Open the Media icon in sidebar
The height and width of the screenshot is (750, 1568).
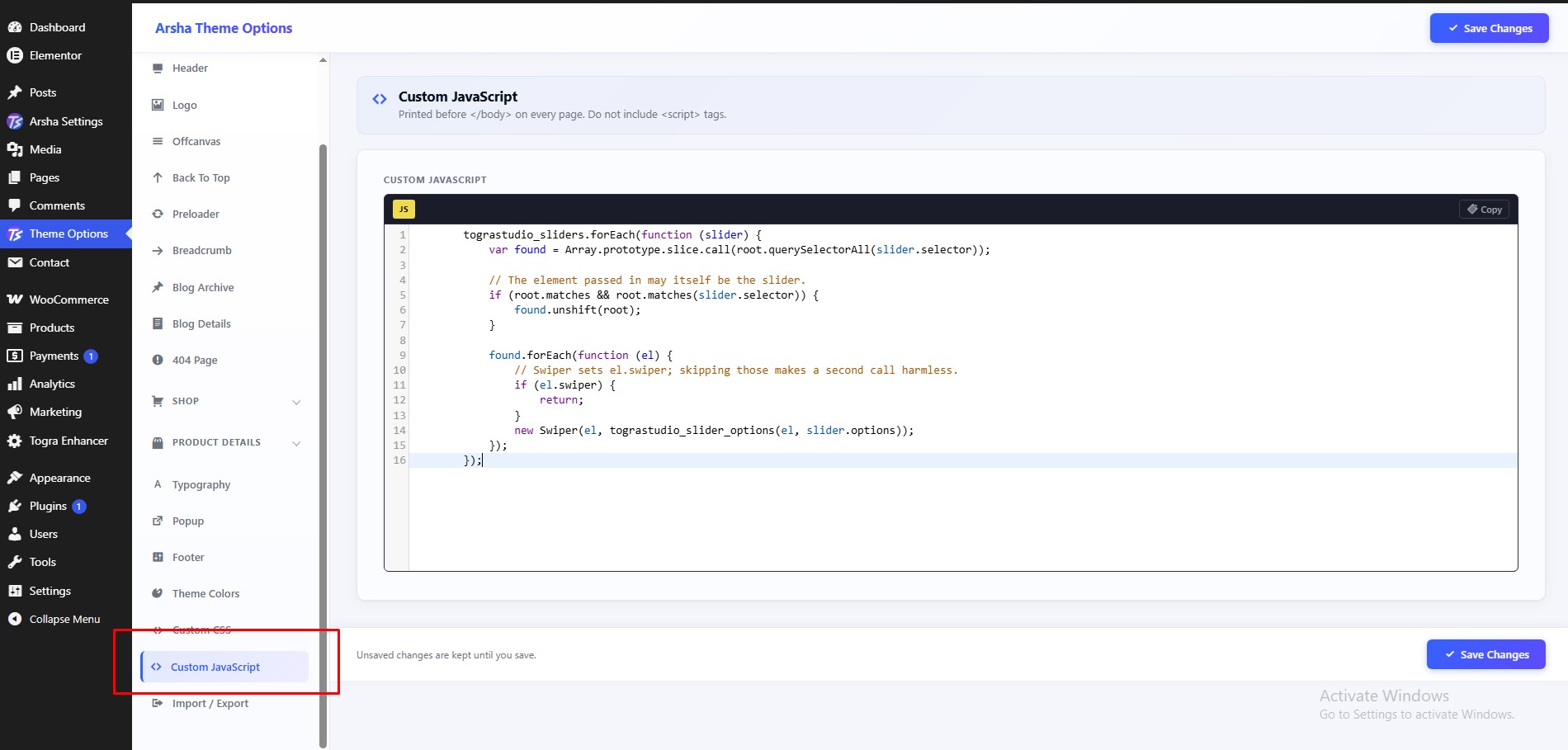pyautogui.click(x=15, y=149)
